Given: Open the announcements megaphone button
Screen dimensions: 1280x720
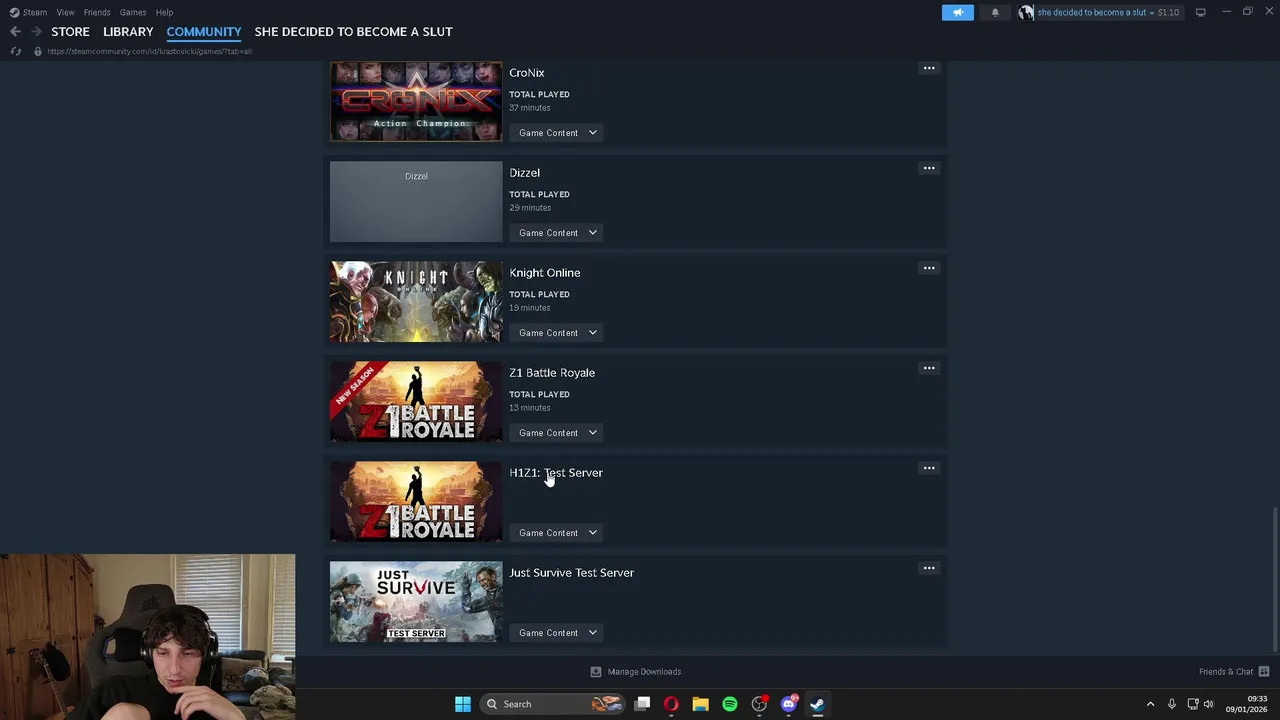Looking at the screenshot, I should 957,12.
